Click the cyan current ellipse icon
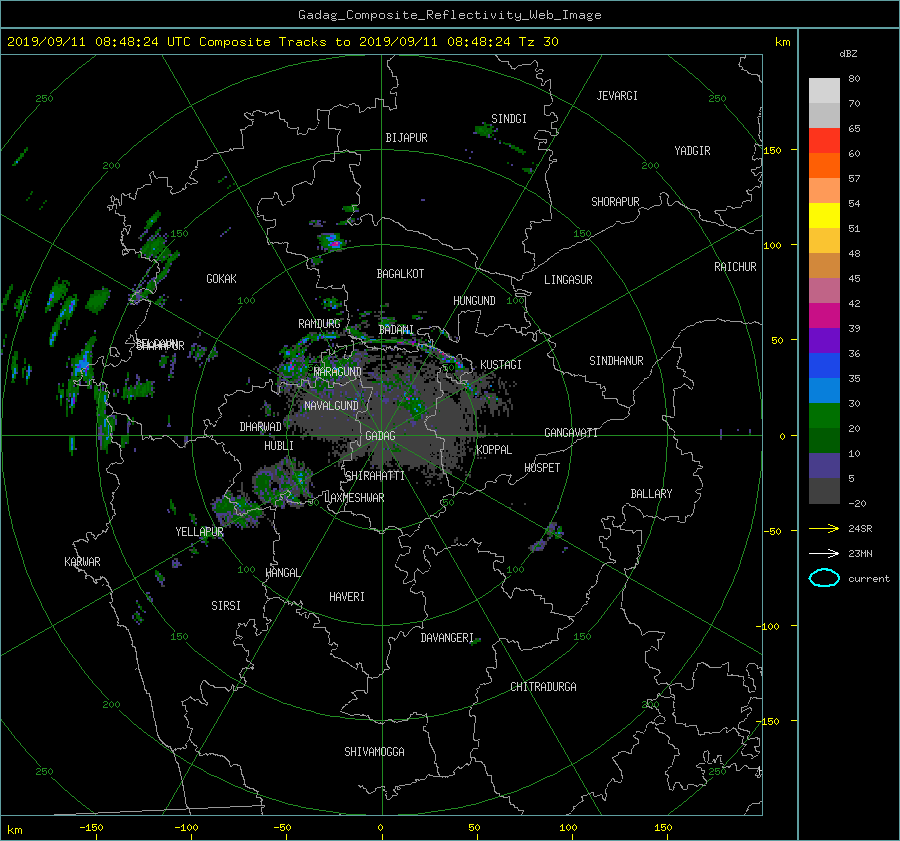Screen dimensions: 900x841 point(824,578)
